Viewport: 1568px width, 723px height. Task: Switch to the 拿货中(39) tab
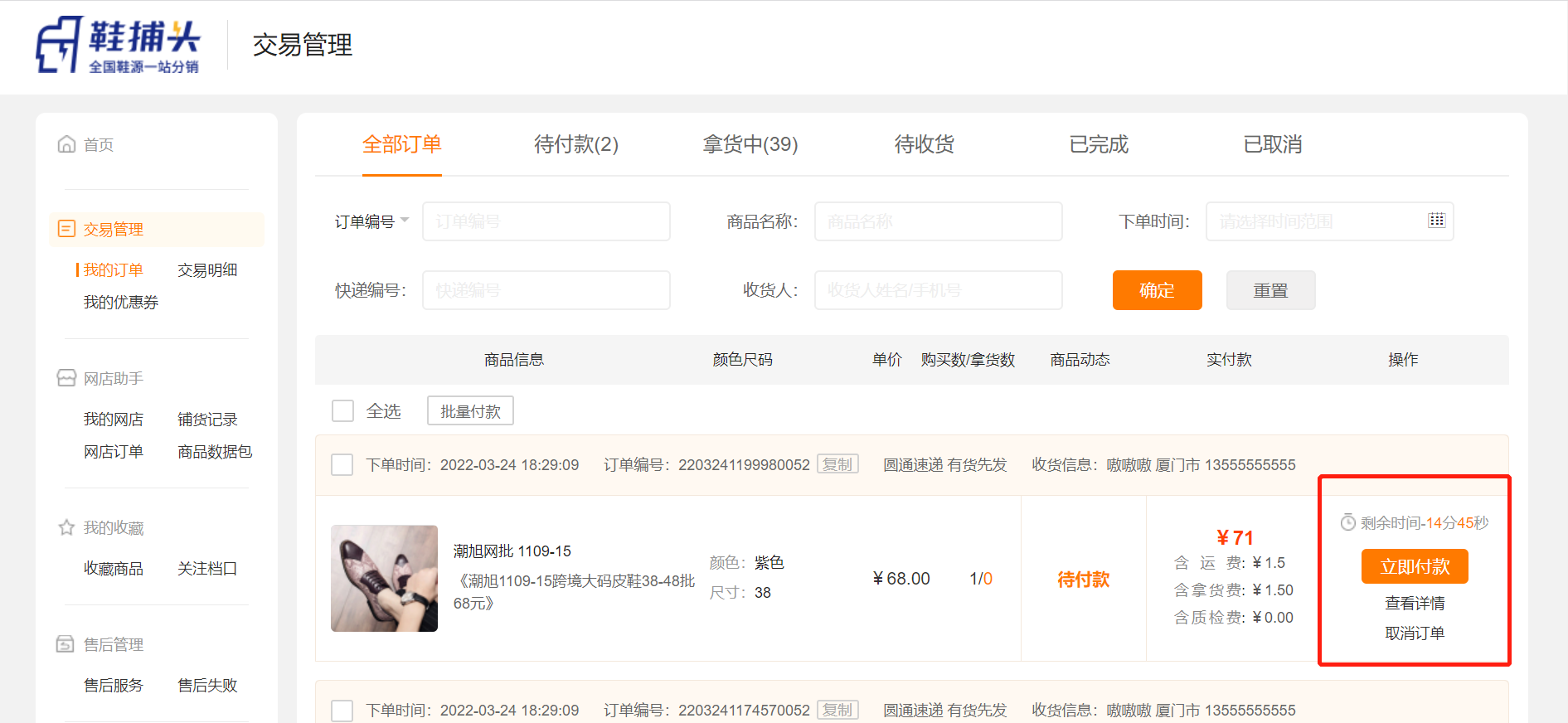coord(750,144)
